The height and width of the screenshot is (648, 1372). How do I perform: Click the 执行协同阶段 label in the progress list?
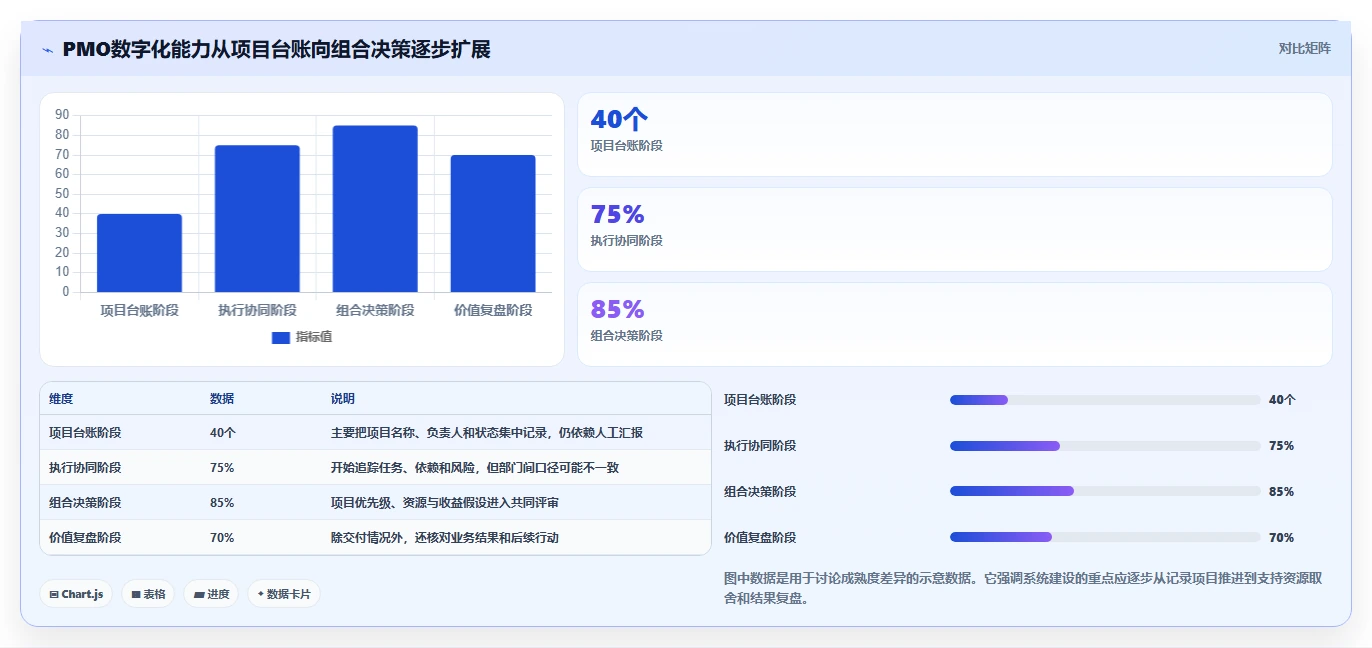[x=760, y=446]
